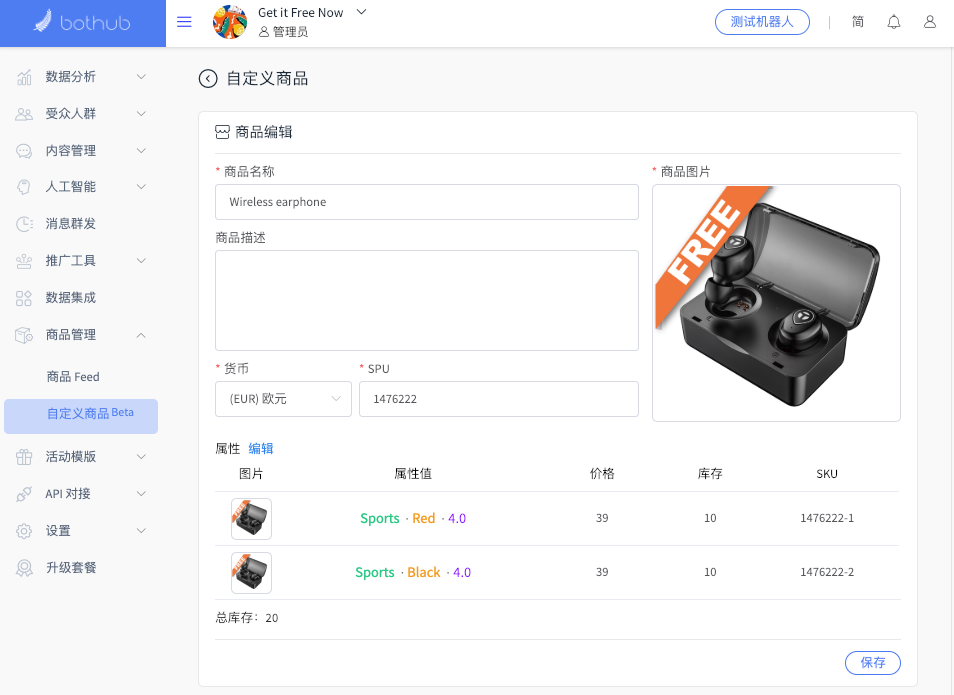Viewport: 954px width, 695px height.
Task: Click SKU value 1476222-1
Action: coord(827,519)
